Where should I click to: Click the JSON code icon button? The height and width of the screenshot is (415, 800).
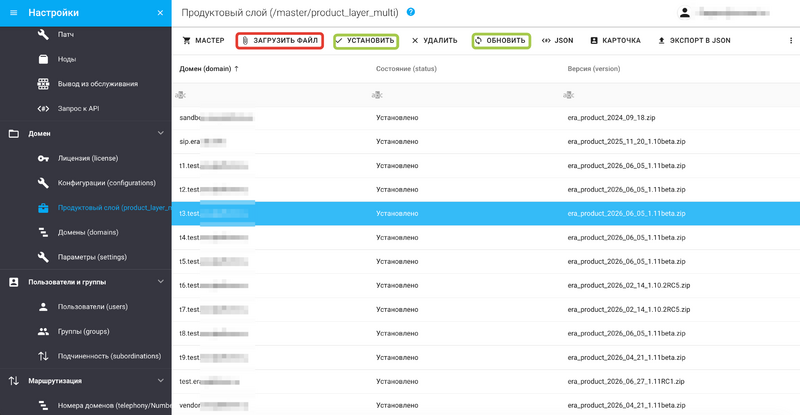click(x=558, y=41)
